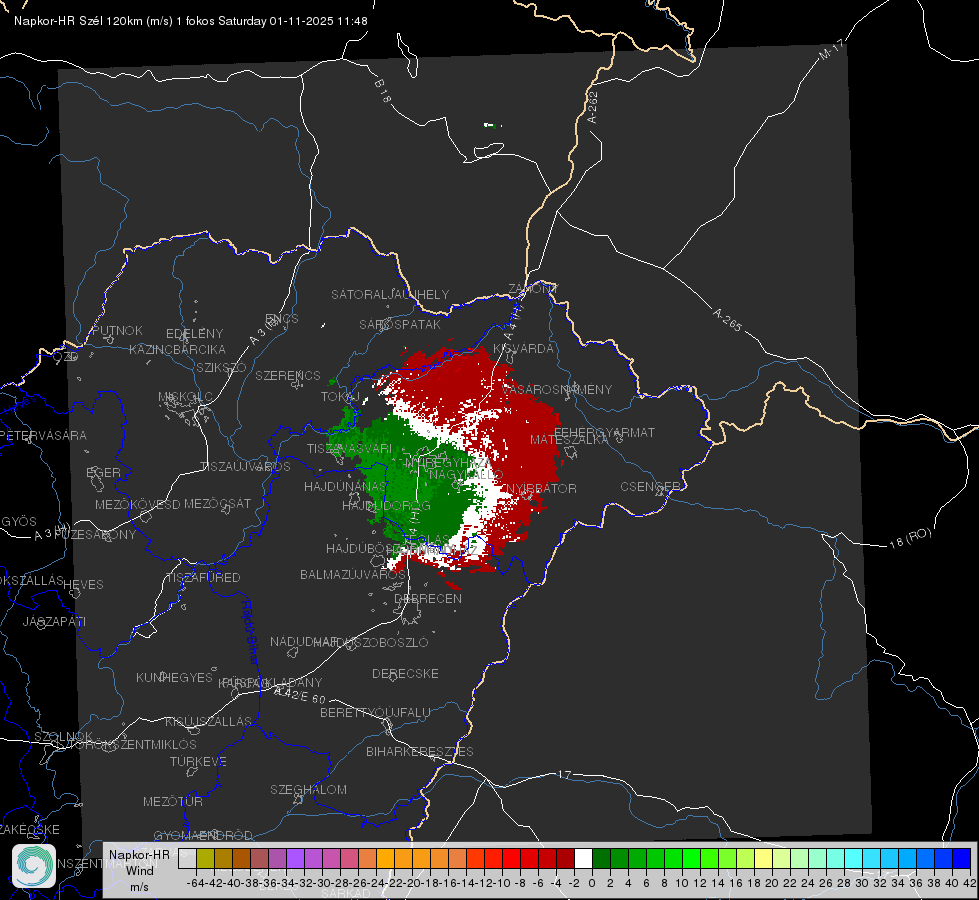Click the HAJDÚDOROG town label
979x900 pixels.
pyautogui.click(x=386, y=506)
